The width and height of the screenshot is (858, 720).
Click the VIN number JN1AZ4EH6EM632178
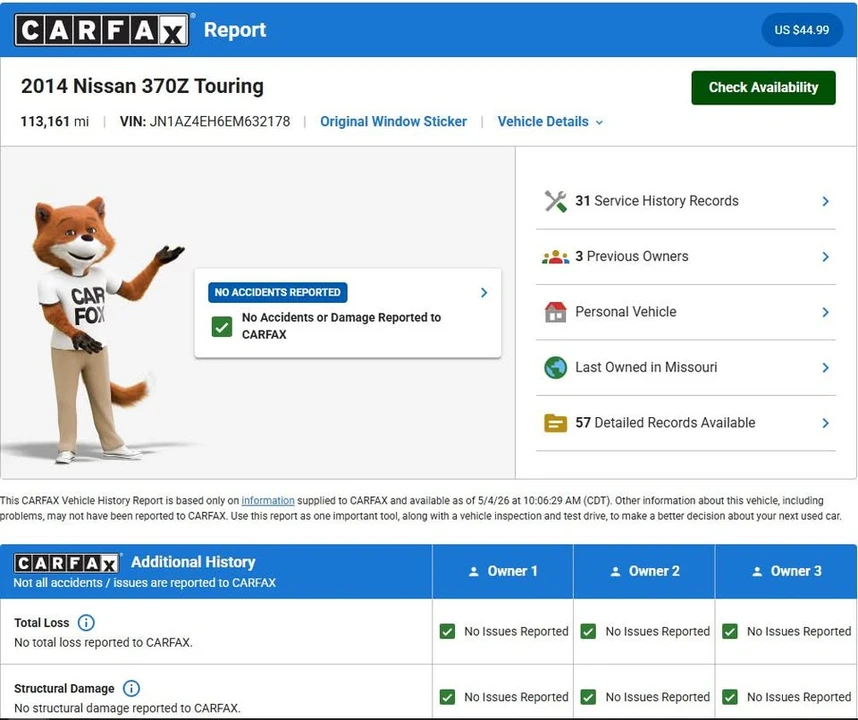click(219, 121)
